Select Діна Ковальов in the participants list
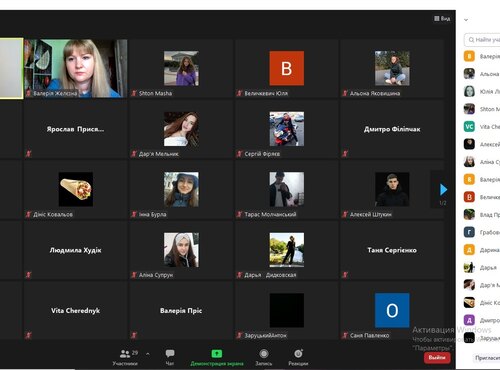Viewport: 500px width, 370px height. [x=482, y=303]
